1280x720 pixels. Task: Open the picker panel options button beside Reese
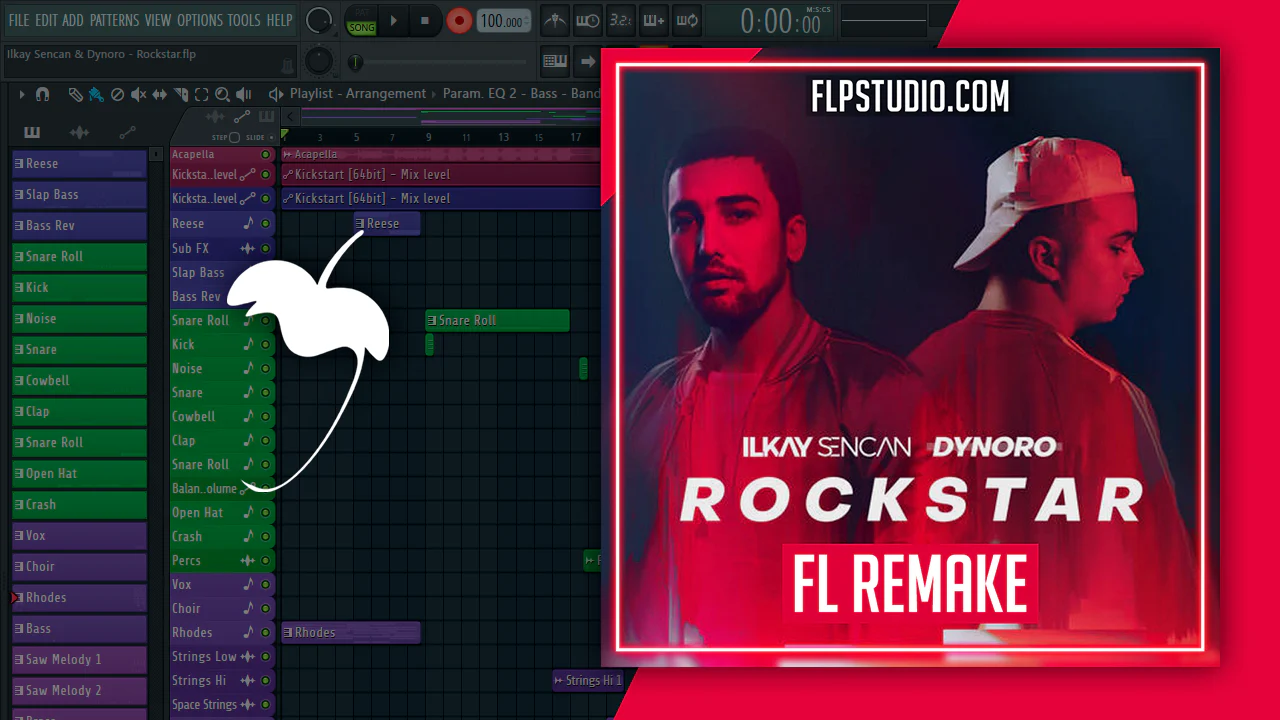(x=156, y=154)
